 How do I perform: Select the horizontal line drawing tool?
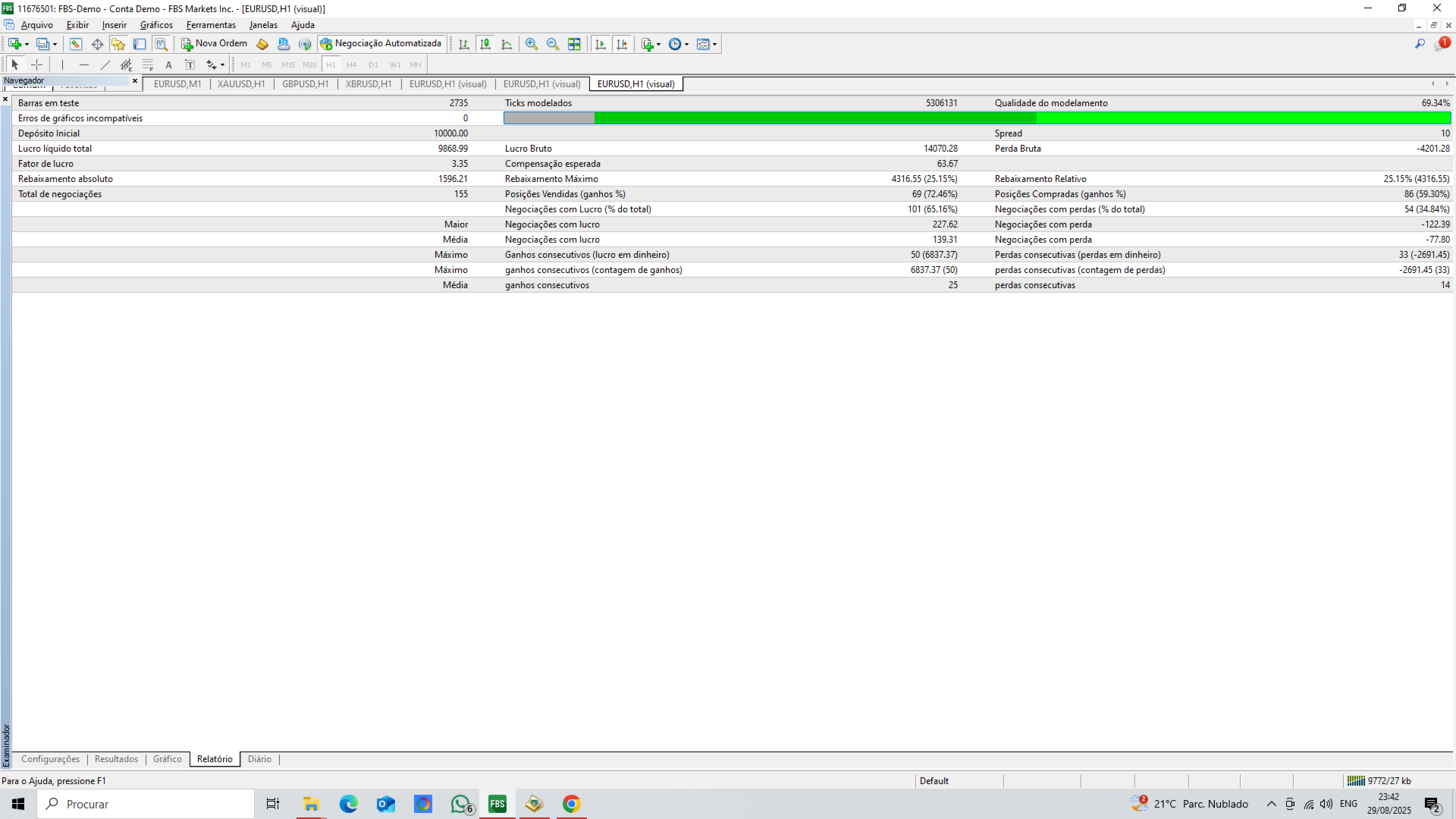pos(84,64)
